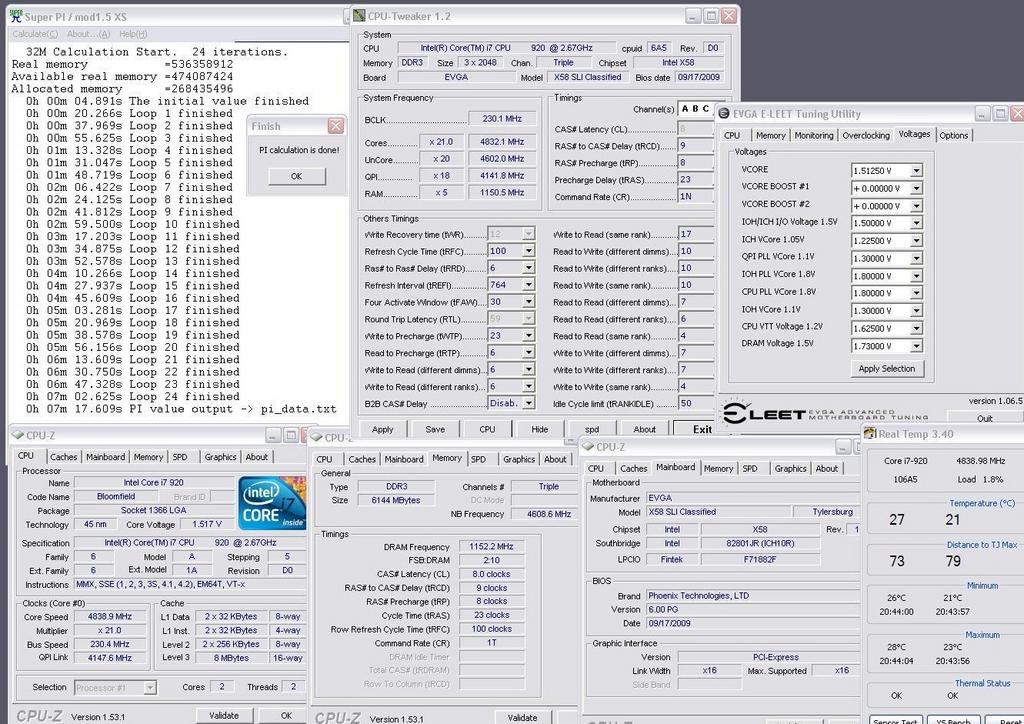Select the Options tab in EVGA E-LEET
The image size is (1024, 724).
pyautogui.click(x=953, y=135)
